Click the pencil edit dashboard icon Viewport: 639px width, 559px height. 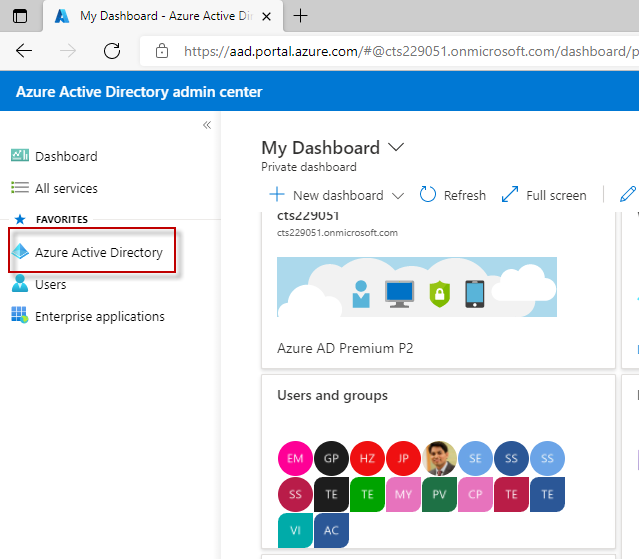(x=629, y=194)
